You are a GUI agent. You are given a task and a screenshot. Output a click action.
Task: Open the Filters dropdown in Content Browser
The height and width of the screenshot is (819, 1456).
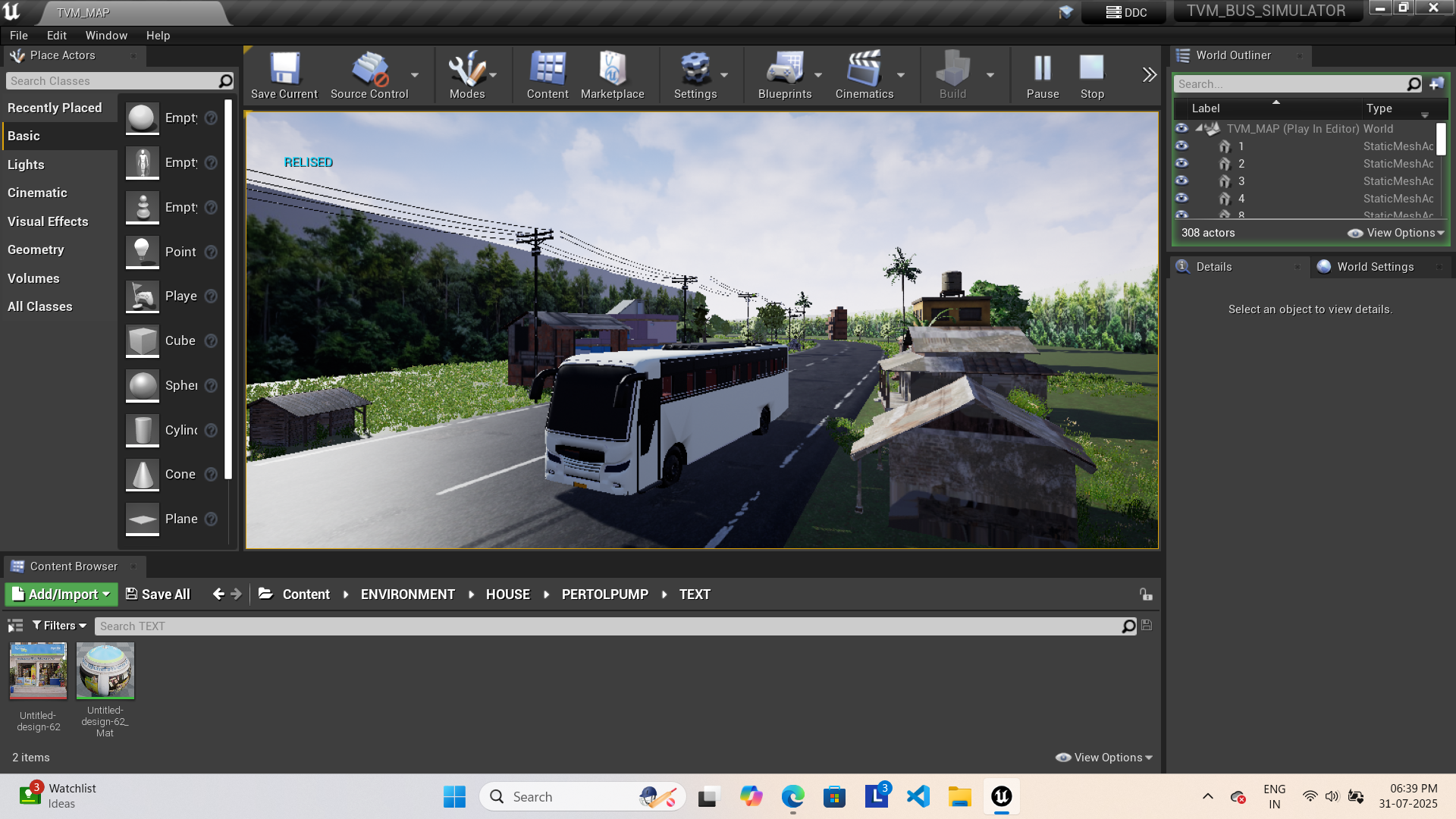click(x=58, y=625)
